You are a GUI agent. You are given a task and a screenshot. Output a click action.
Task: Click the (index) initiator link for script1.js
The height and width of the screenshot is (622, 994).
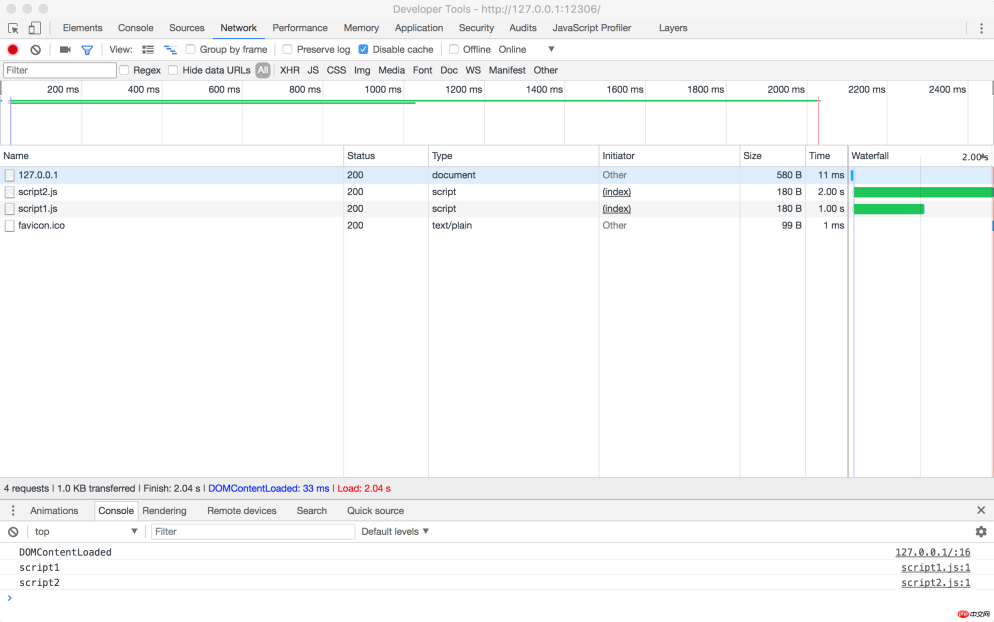[617, 208]
